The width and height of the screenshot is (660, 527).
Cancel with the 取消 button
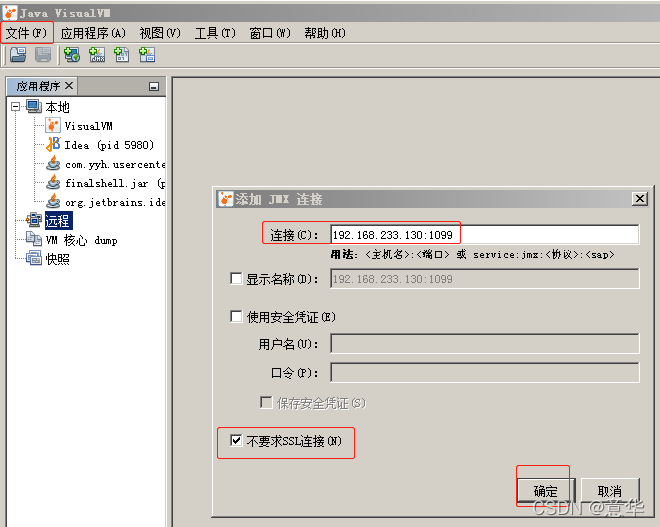610,490
